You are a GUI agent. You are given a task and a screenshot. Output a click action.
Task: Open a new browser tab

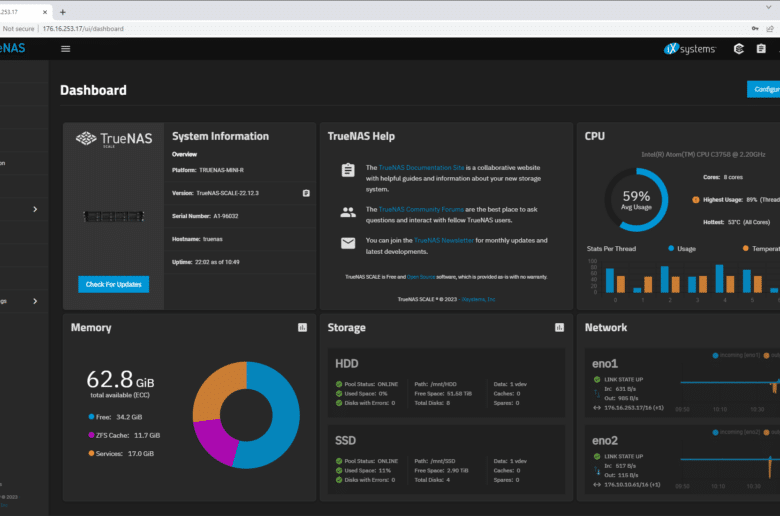(x=63, y=12)
